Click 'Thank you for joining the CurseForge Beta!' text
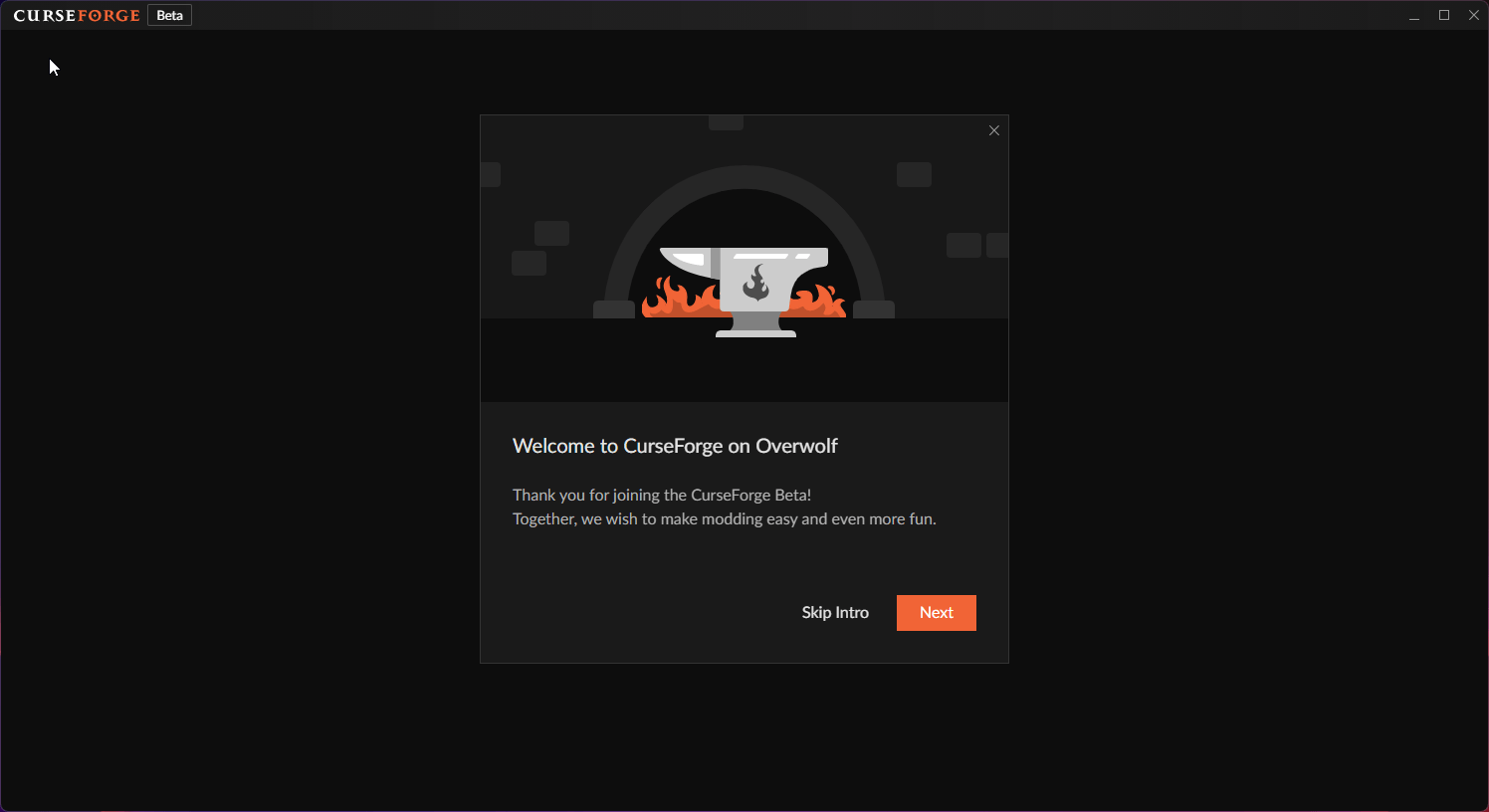Image resolution: width=1489 pixels, height=812 pixels. [x=662, y=495]
